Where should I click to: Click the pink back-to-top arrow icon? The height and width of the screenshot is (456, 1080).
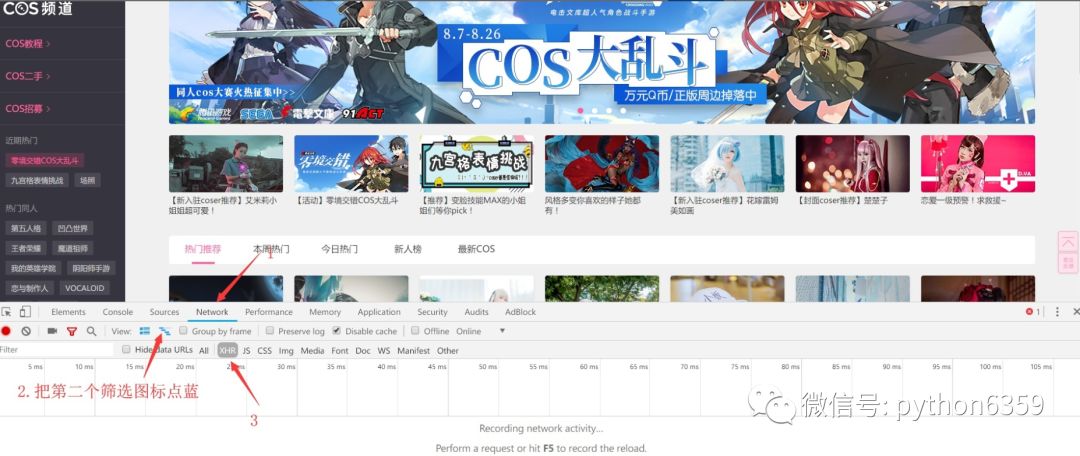pos(1068,244)
